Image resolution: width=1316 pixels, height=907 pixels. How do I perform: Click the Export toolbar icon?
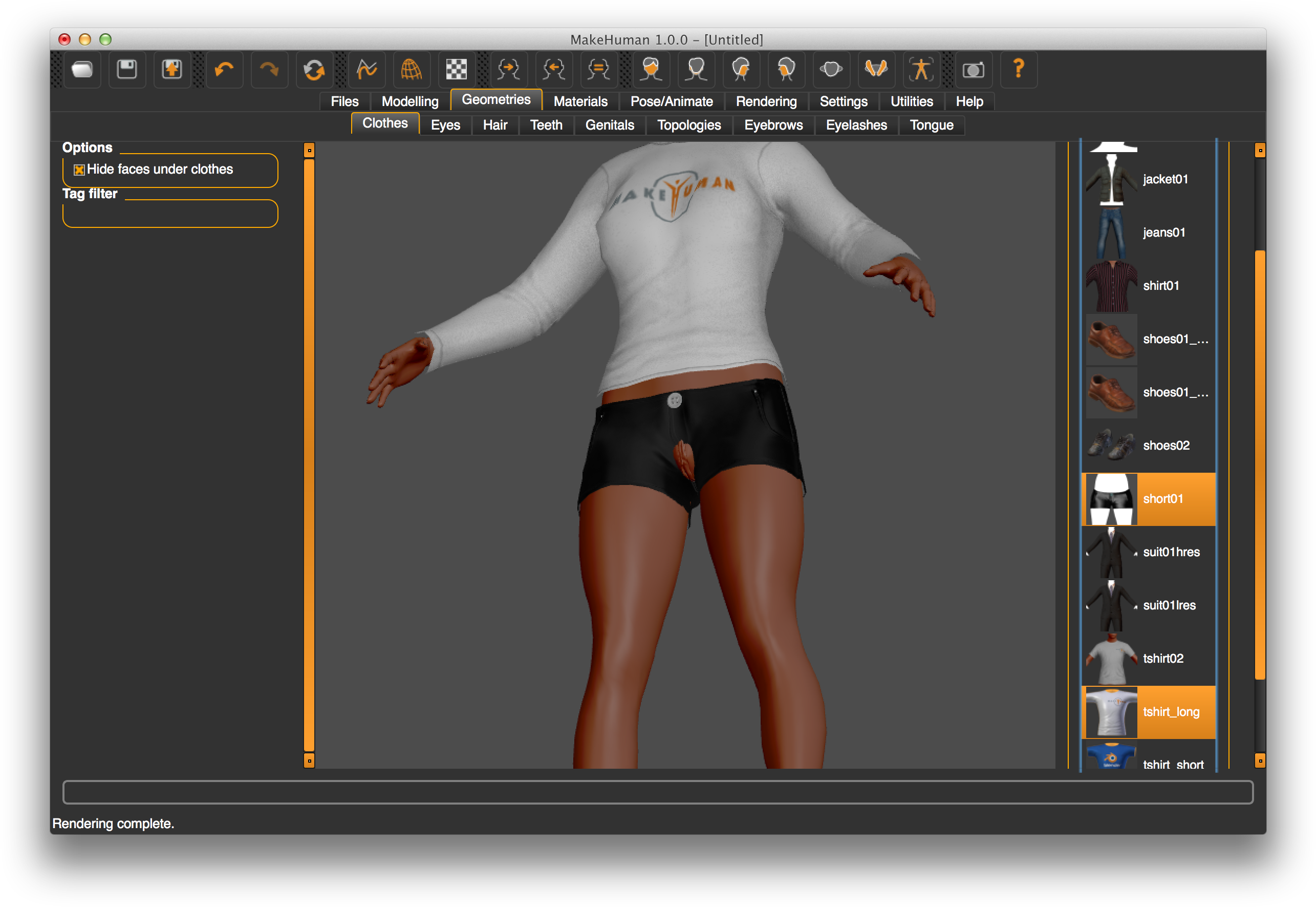pyautogui.click(x=171, y=69)
